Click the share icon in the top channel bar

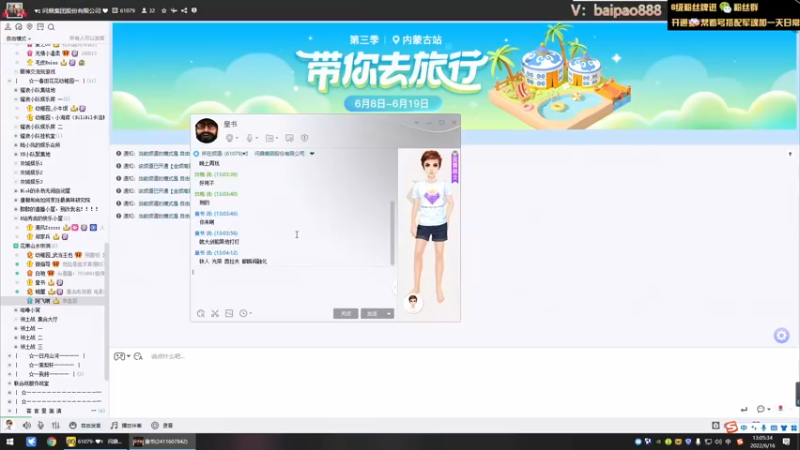[184, 10]
